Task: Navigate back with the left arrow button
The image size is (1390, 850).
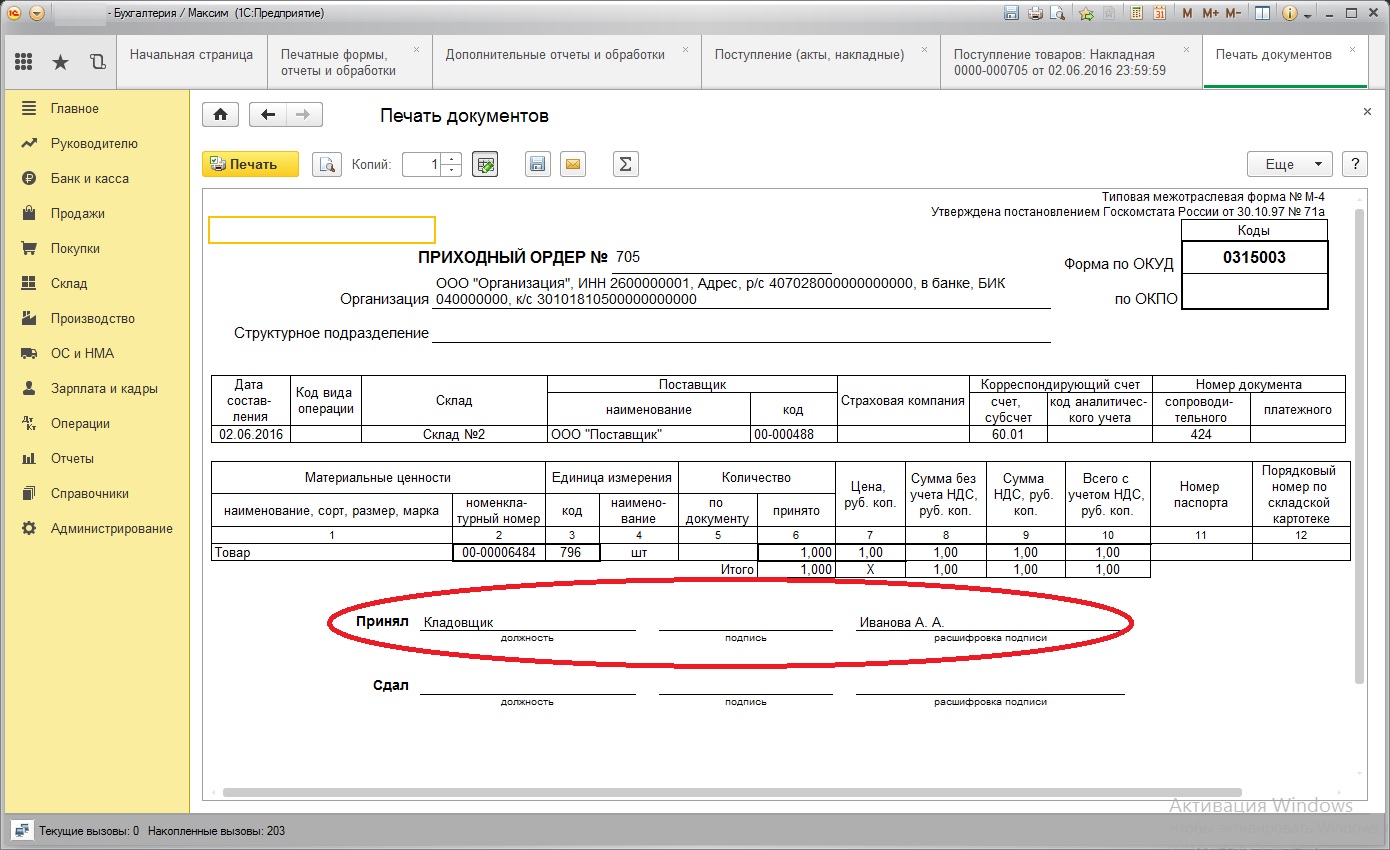Action: (267, 115)
